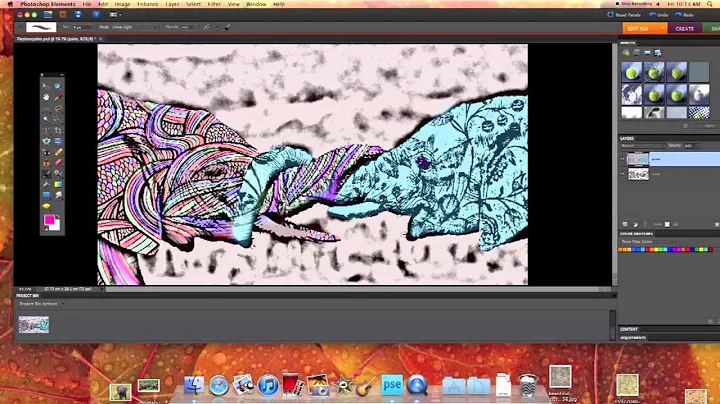The height and width of the screenshot is (404, 720).
Task: Click the pink foreground color swatch
Action: tap(49, 220)
